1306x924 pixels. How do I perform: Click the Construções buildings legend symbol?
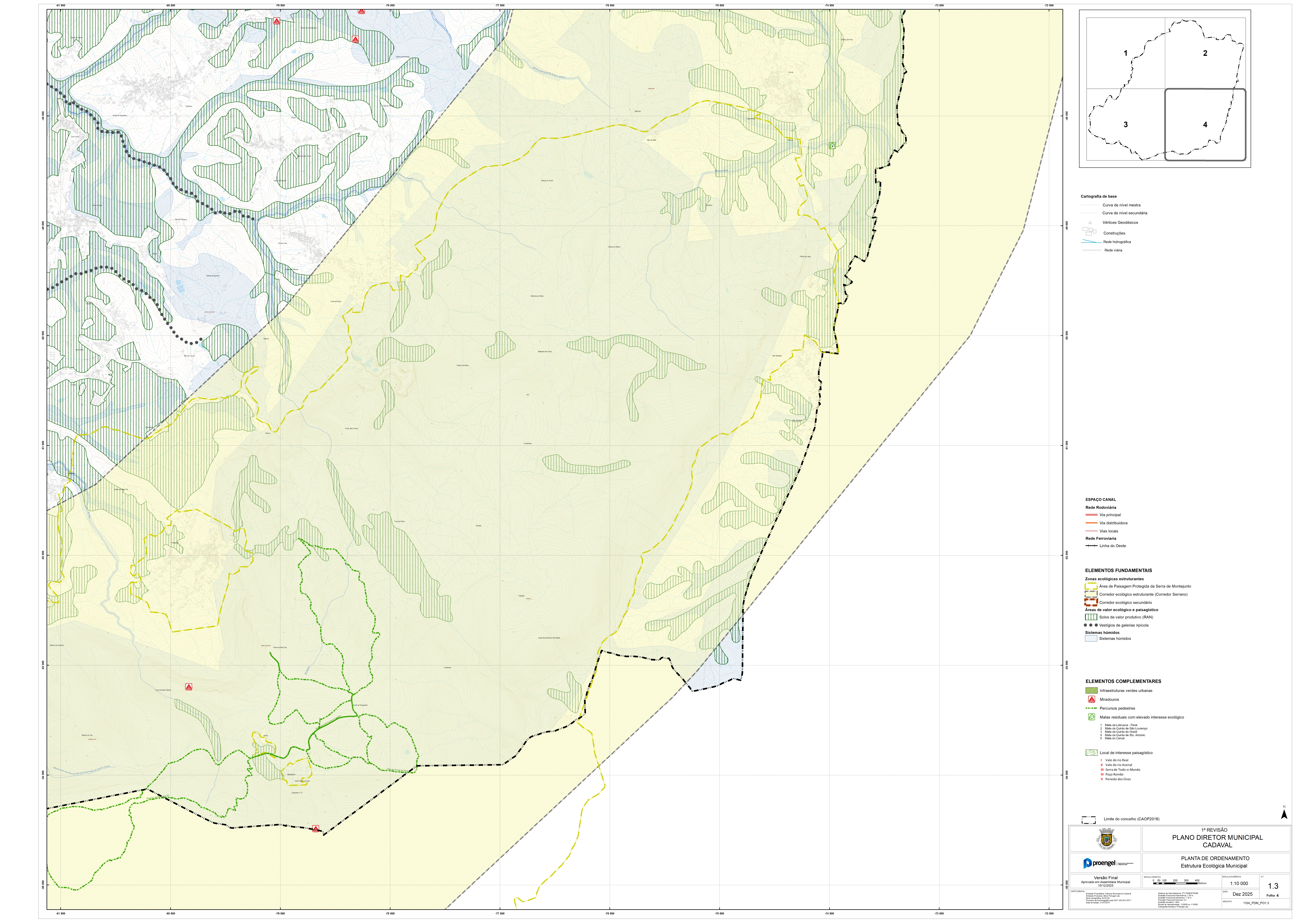click(1089, 232)
